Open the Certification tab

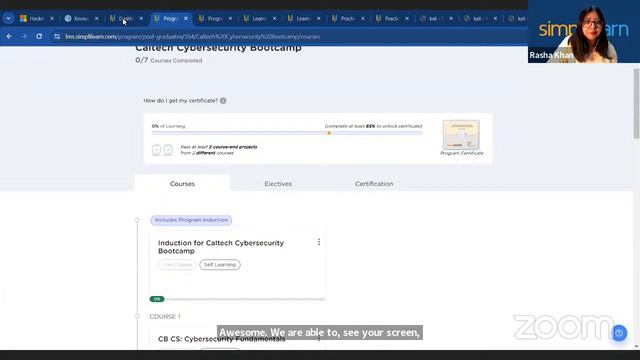[374, 184]
